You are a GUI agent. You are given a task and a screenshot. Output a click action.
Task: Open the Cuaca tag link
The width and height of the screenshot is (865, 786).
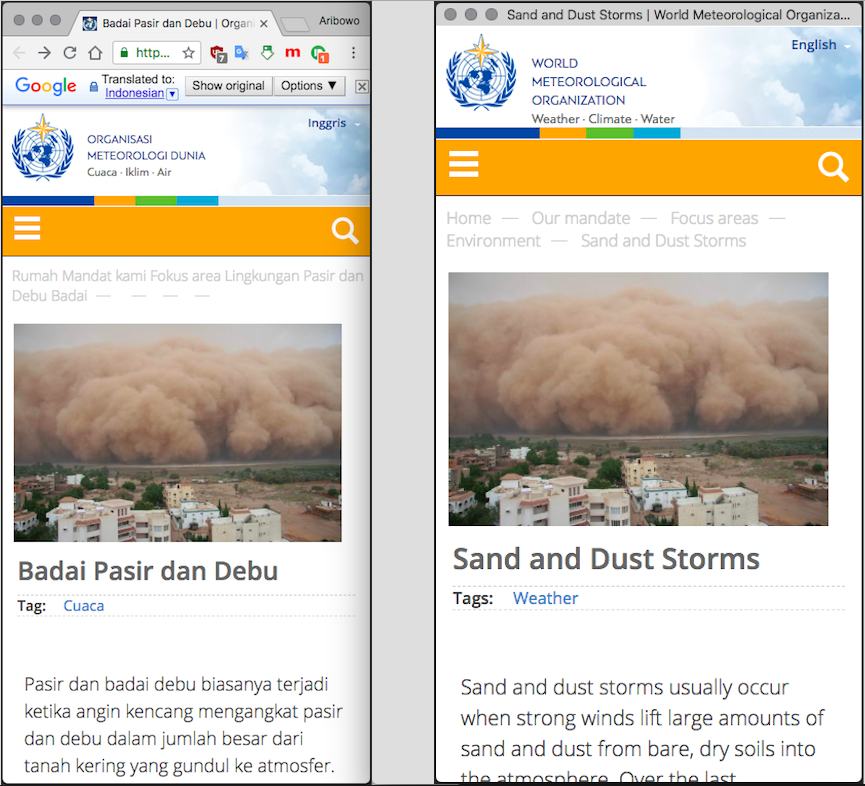click(x=83, y=605)
